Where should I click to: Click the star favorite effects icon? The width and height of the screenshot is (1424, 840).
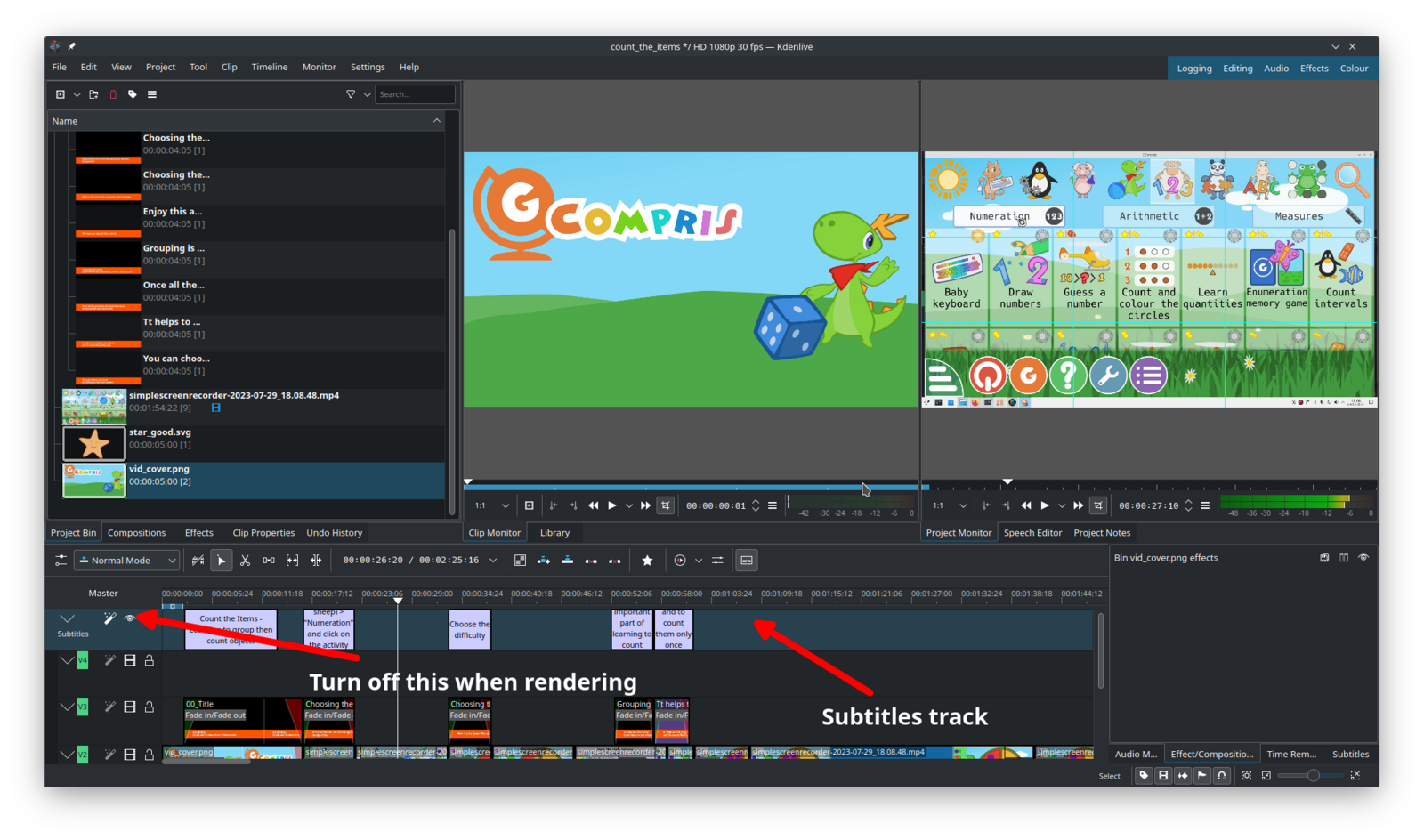[647, 561]
